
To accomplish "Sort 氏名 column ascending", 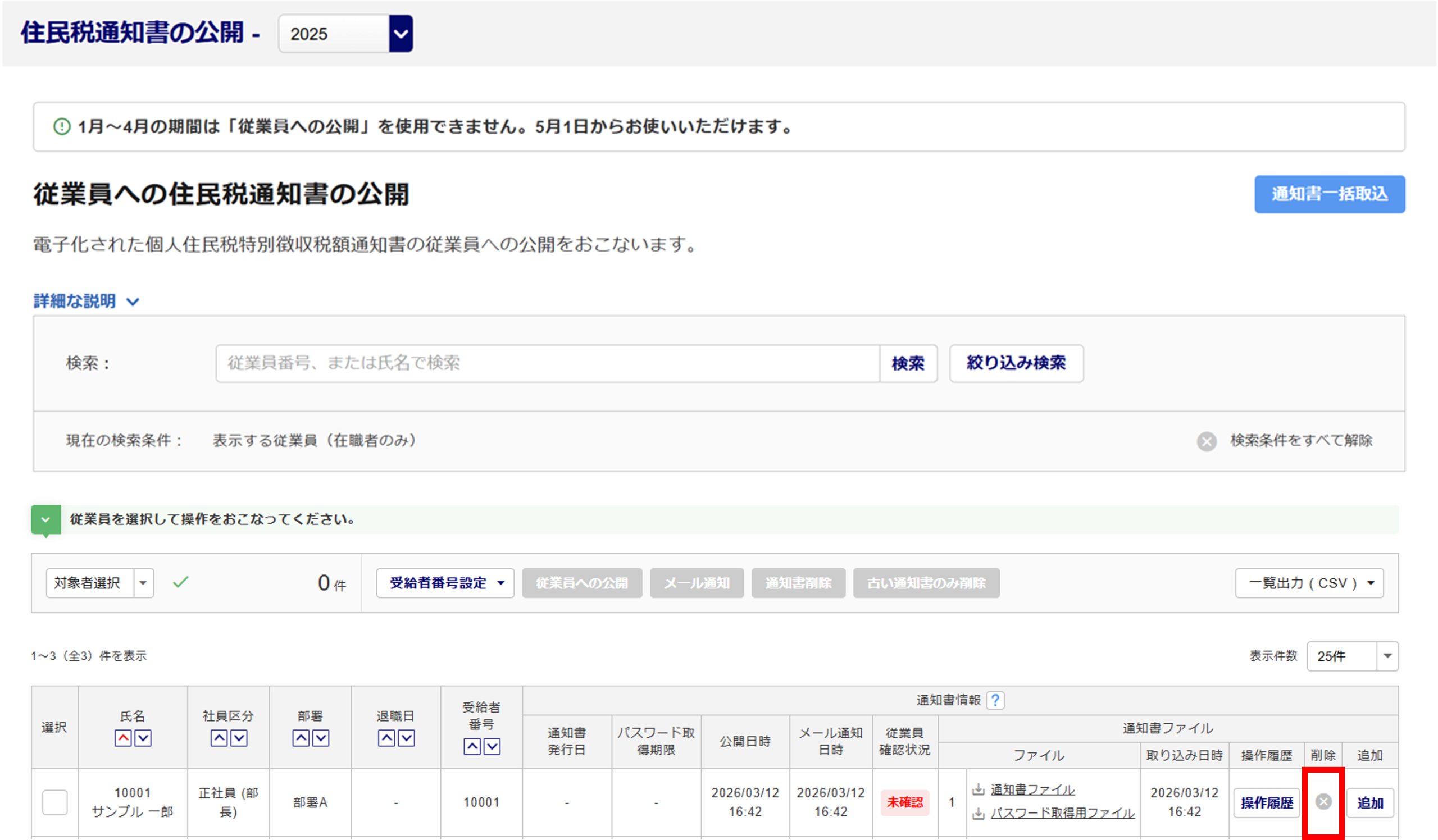I will pyautogui.click(x=122, y=738).
